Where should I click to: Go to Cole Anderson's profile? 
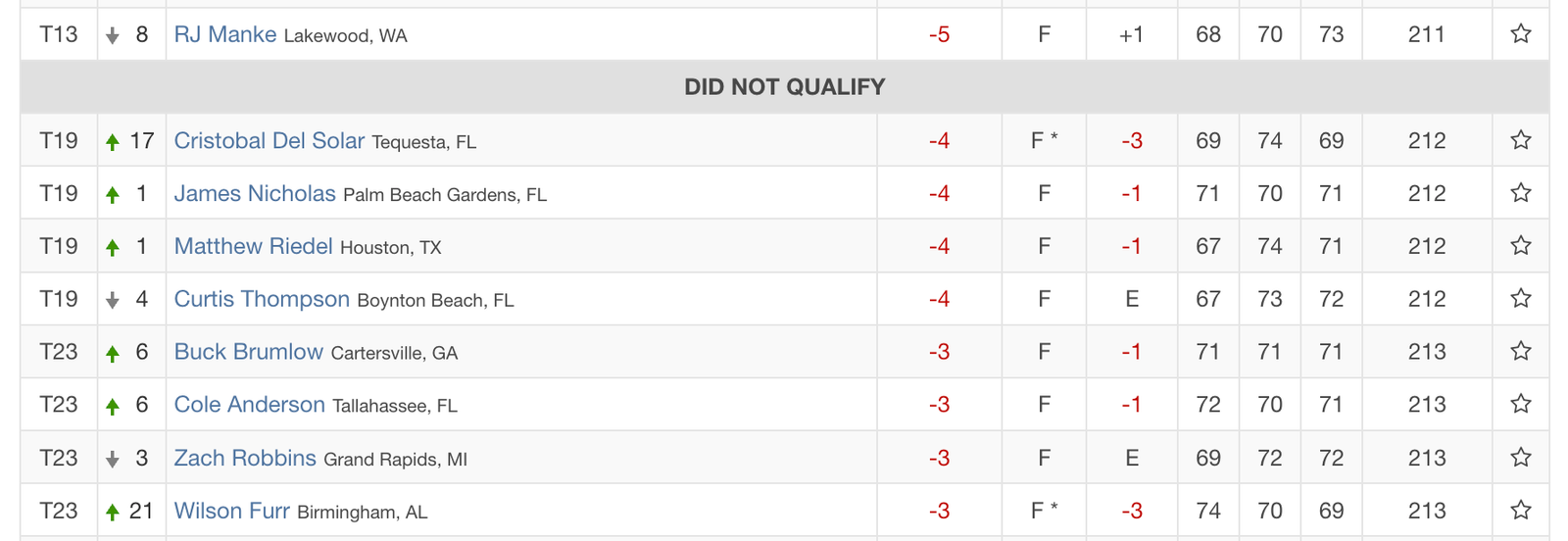coord(249,405)
